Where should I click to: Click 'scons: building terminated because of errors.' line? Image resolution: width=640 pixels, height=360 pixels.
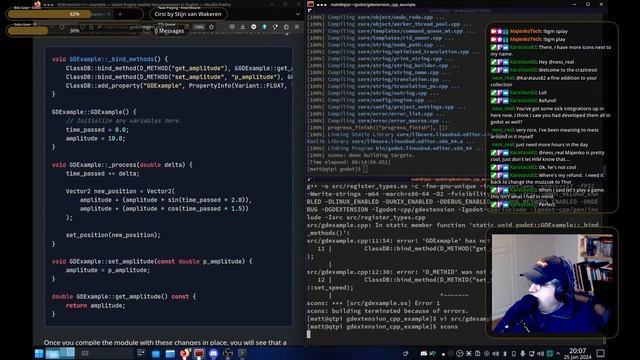[387, 311]
